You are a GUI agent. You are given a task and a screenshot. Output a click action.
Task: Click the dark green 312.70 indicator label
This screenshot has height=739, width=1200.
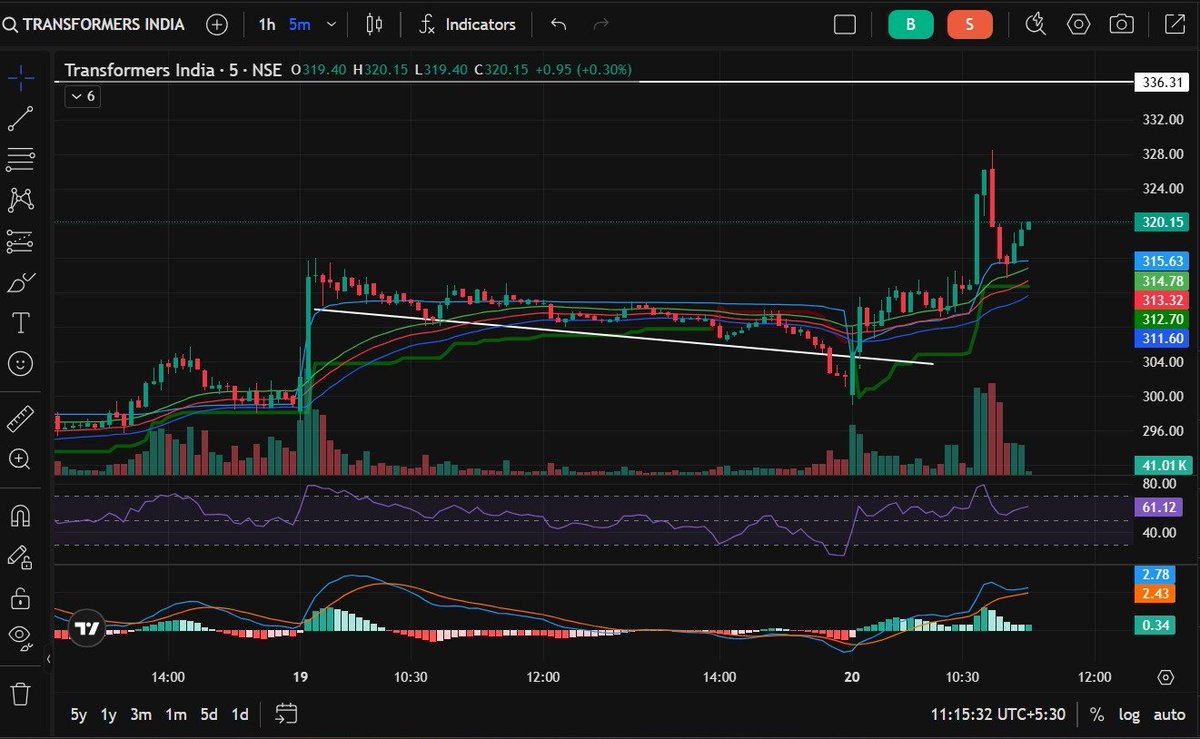click(1160, 319)
